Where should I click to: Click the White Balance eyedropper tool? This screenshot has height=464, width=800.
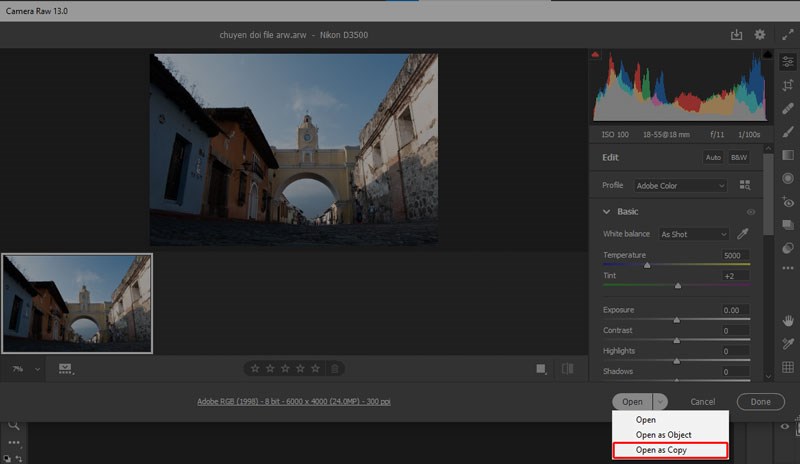pos(743,234)
